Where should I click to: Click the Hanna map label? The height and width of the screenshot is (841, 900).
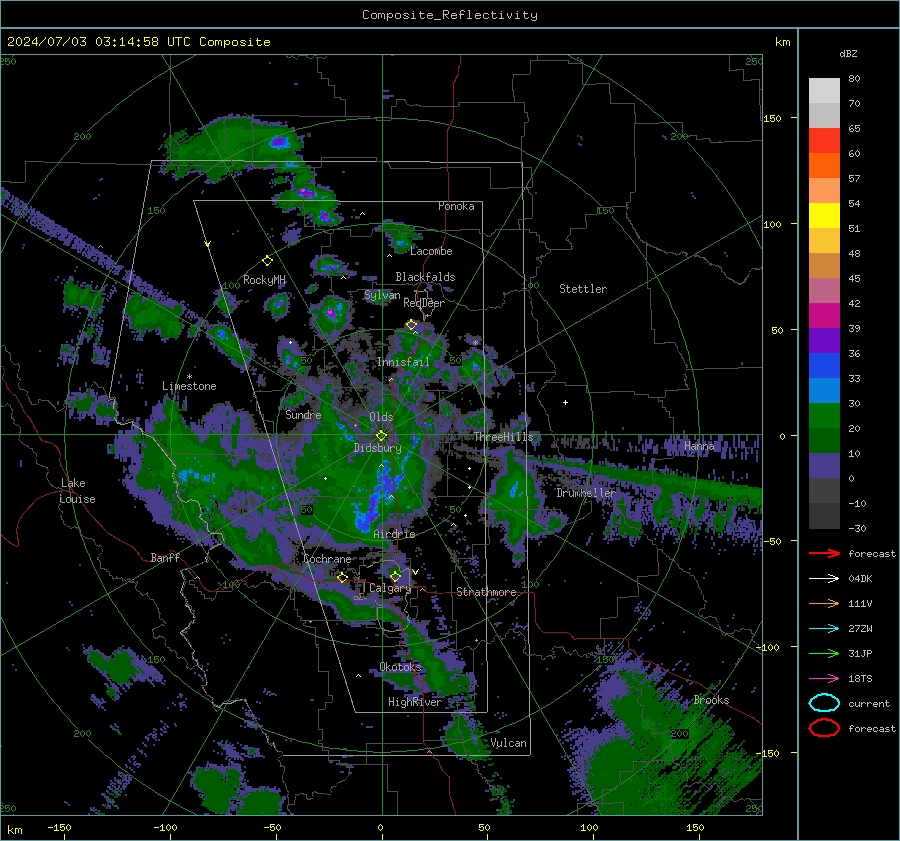pyautogui.click(x=699, y=446)
